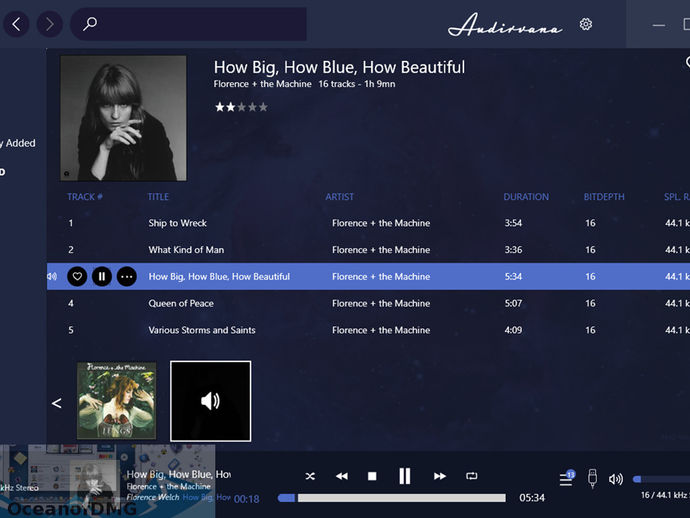The height and width of the screenshot is (518, 690).
Task: Open the USB audio device icon
Action: [592, 478]
